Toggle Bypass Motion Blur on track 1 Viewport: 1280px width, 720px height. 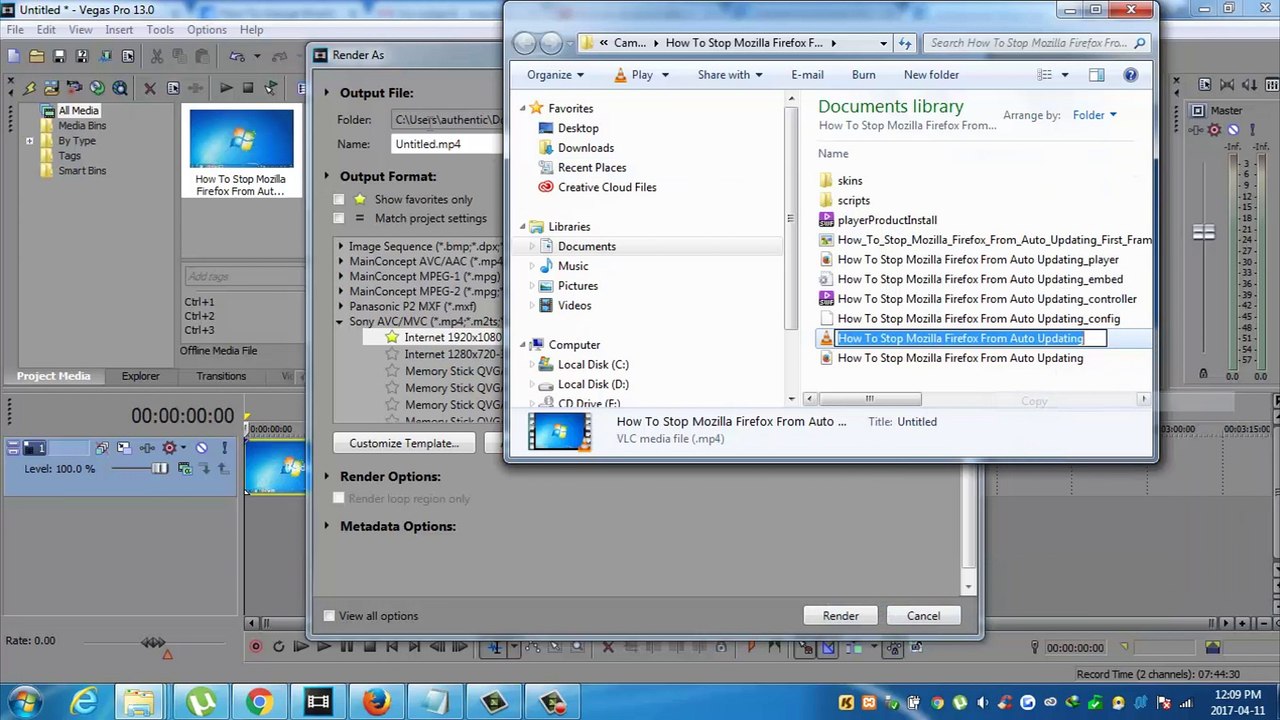[x=102, y=447]
